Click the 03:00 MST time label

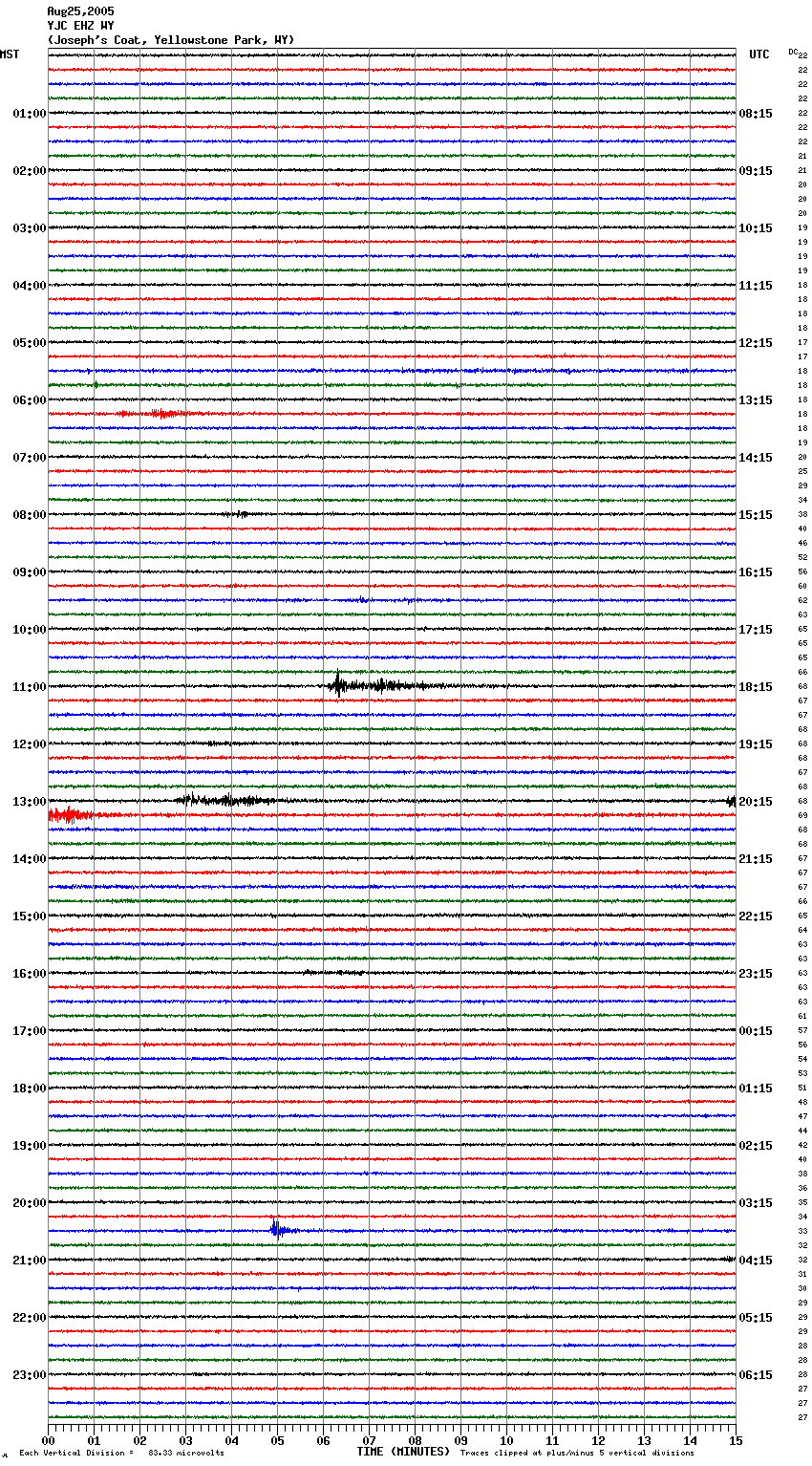pyautogui.click(x=30, y=228)
